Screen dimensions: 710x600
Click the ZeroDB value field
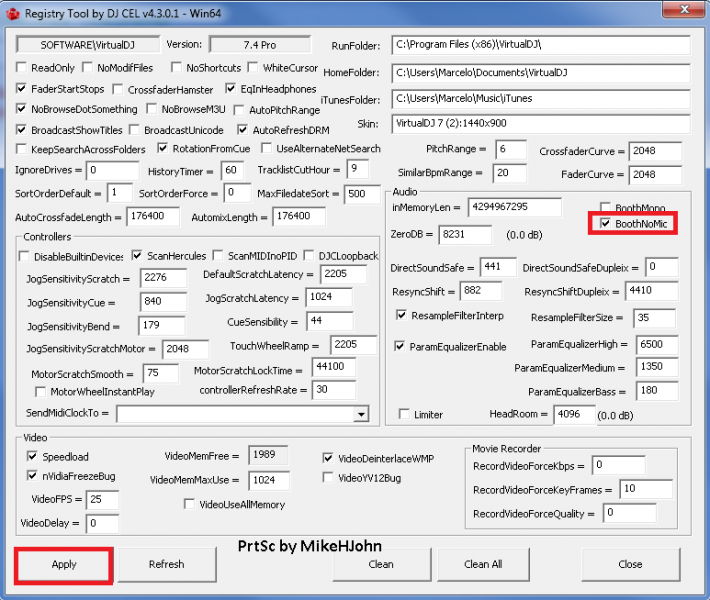tap(465, 235)
